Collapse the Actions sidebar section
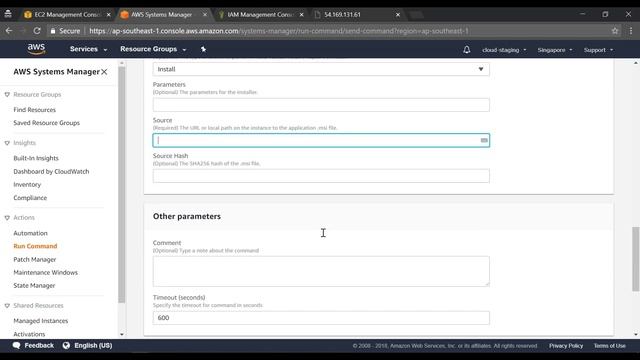The height and width of the screenshot is (360, 640). point(7,218)
